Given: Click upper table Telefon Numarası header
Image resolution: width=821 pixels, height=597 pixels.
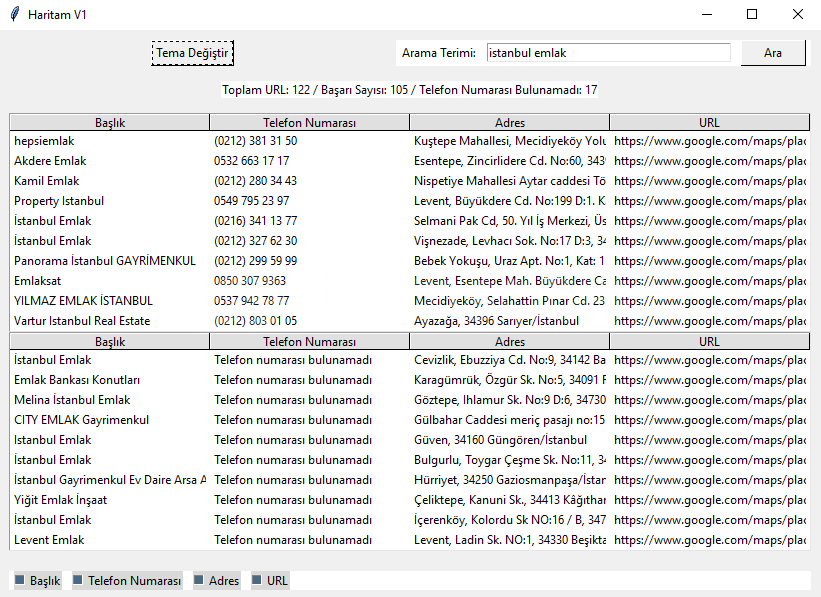Looking at the screenshot, I should (x=309, y=123).
